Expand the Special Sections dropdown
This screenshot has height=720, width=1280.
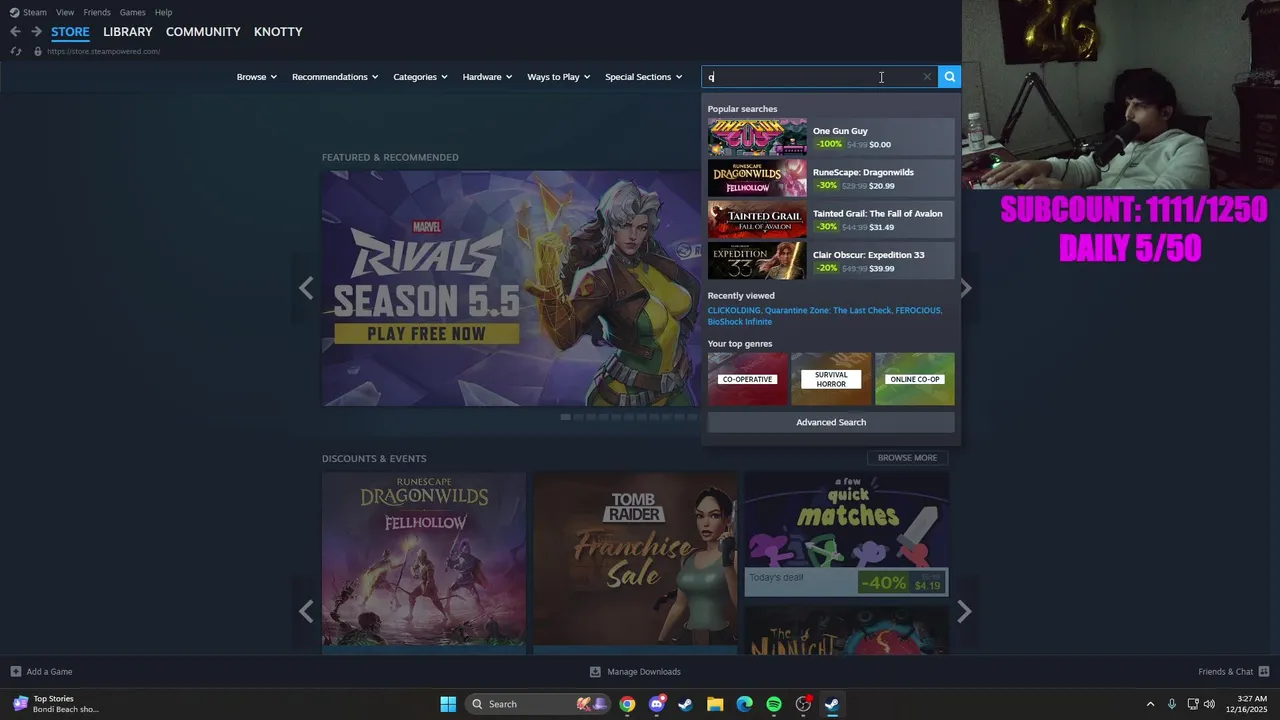click(x=643, y=77)
